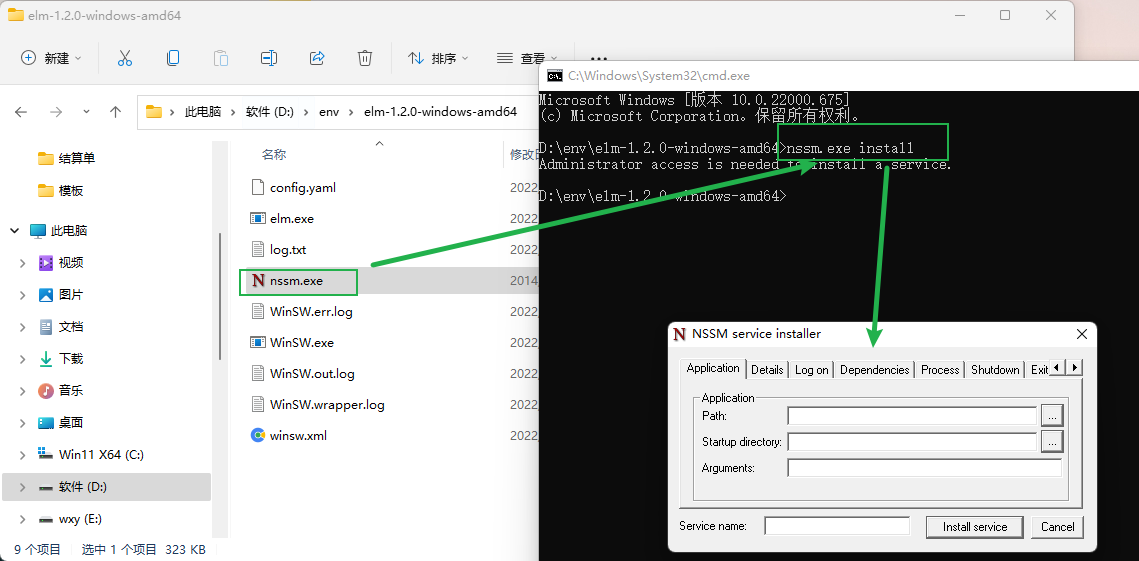Expand the 音乐 tree node
Screen dimensions: 1139x561
[23, 391]
